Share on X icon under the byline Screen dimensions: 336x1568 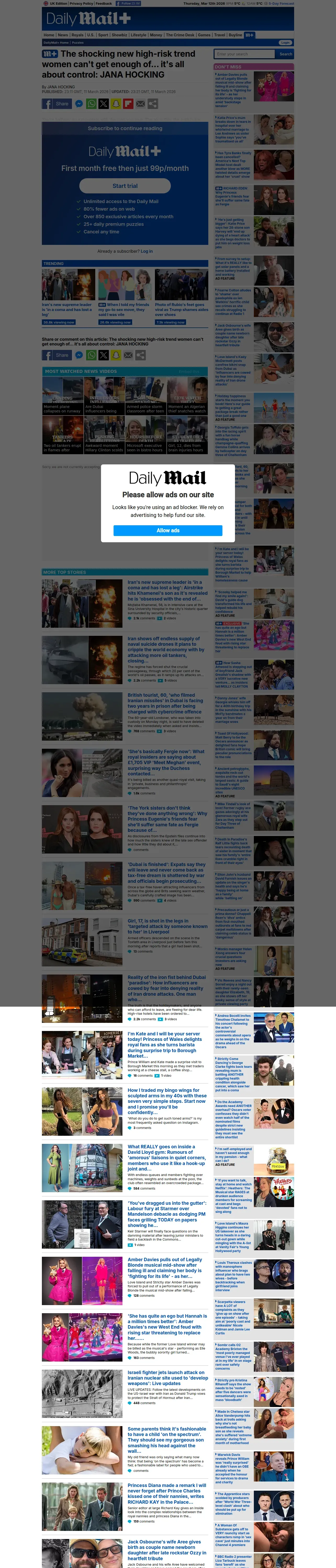[x=104, y=104]
